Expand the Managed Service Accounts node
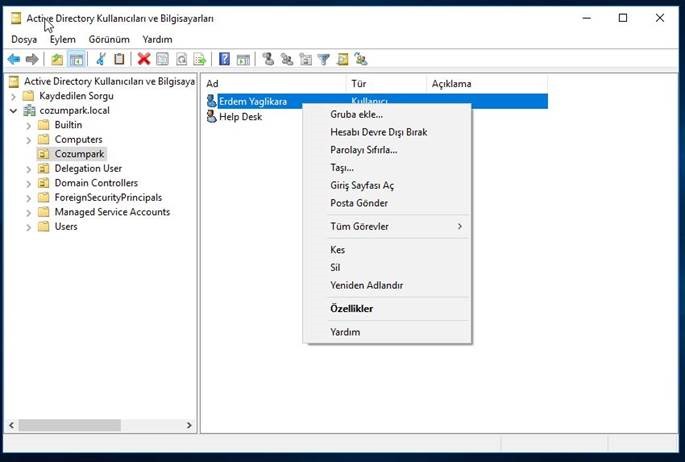Viewport: 685px width, 462px height. point(28,212)
